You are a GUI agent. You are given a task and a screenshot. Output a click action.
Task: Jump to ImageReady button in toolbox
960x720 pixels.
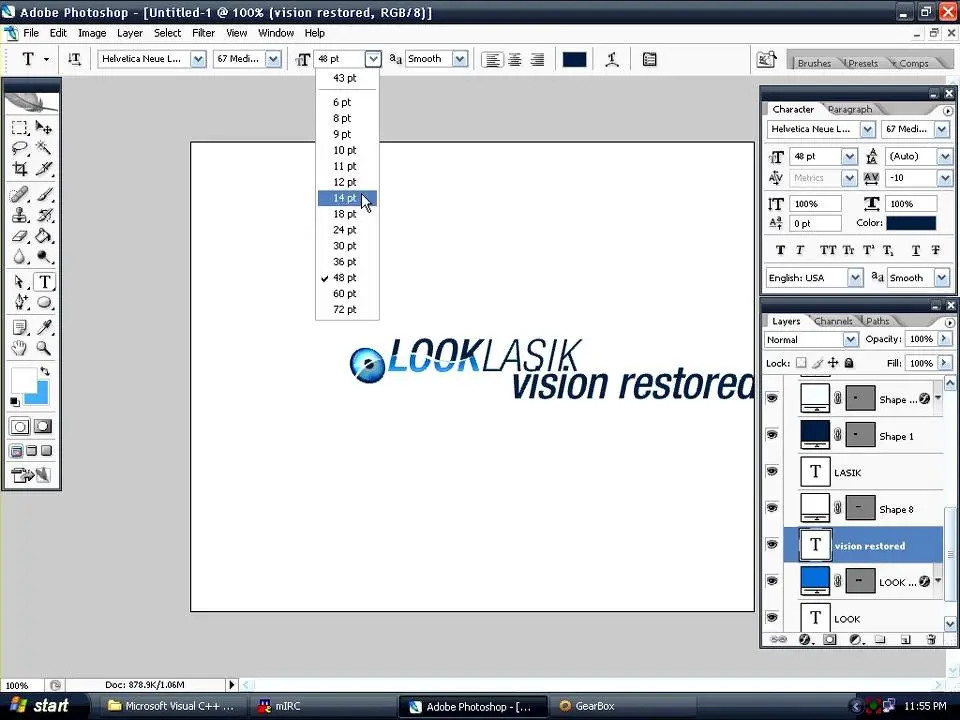click(x=31, y=475)
